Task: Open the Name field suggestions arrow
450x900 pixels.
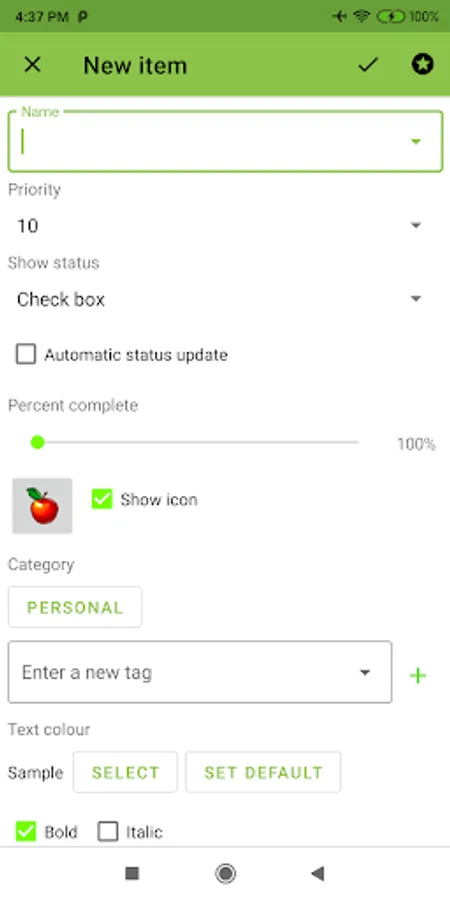Action: (x=416, y=141)
